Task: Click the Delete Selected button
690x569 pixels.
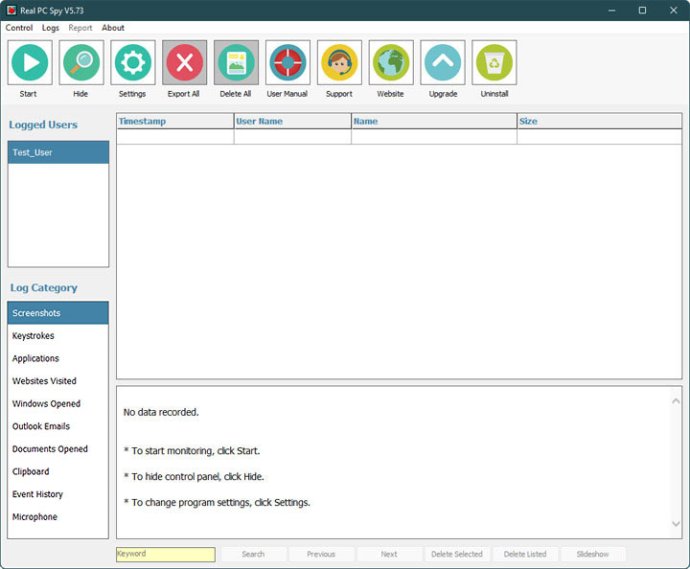Action: 457,554
